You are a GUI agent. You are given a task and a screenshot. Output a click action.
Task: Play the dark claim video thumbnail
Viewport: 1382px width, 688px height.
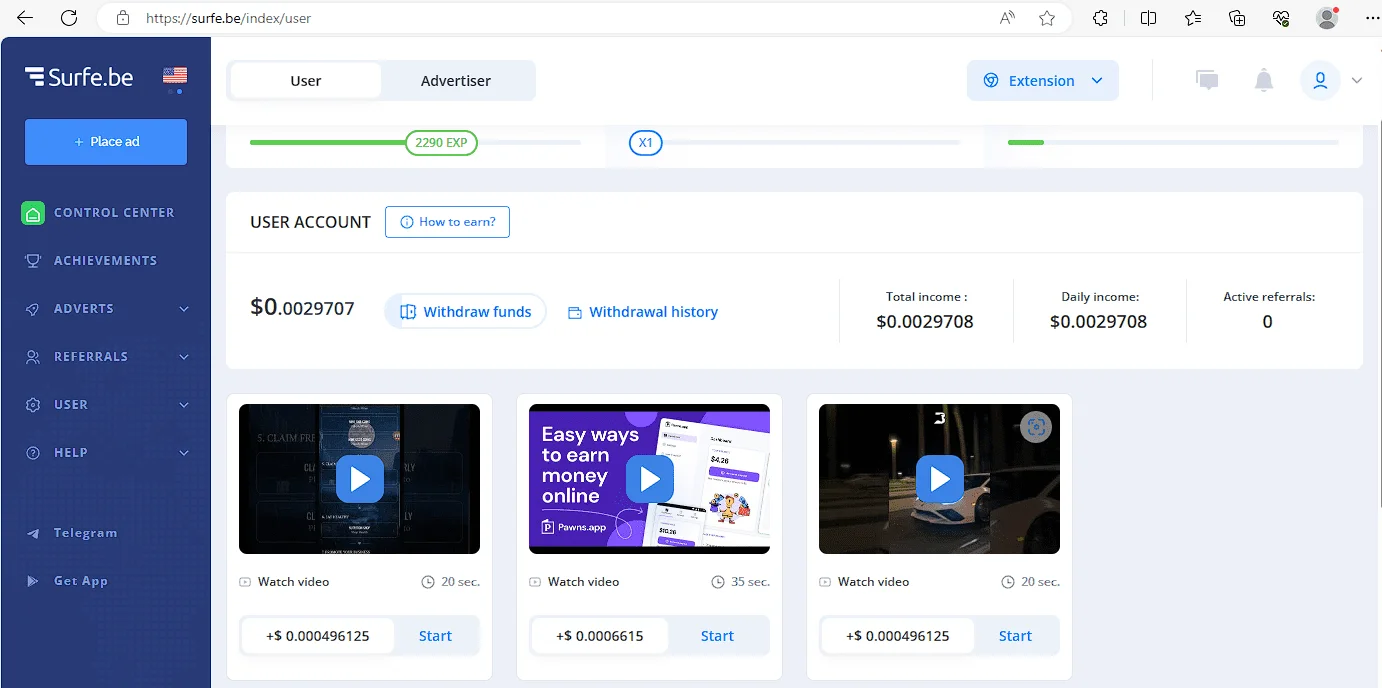click(359, 479)
